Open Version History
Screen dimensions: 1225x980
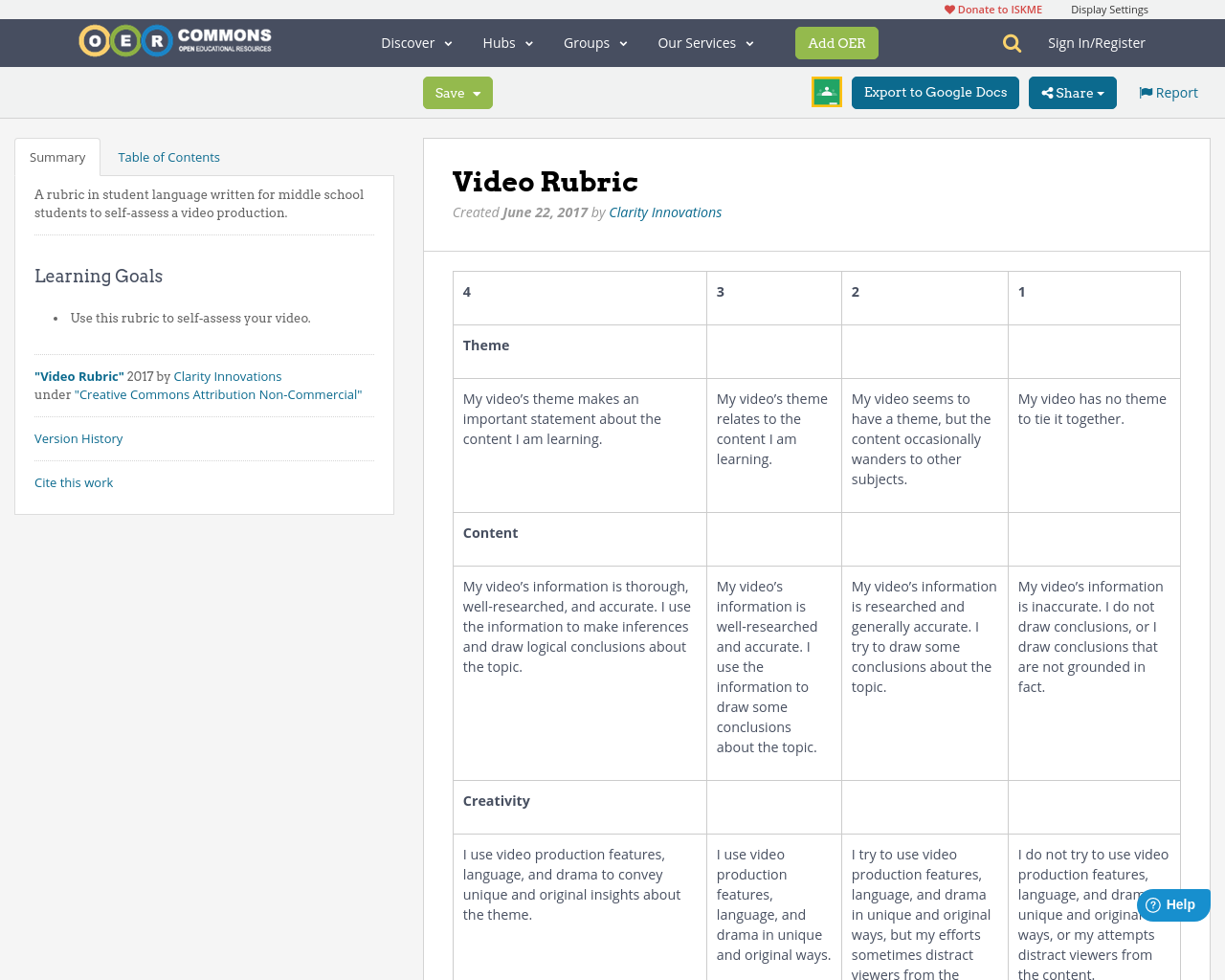coord(78,438)
